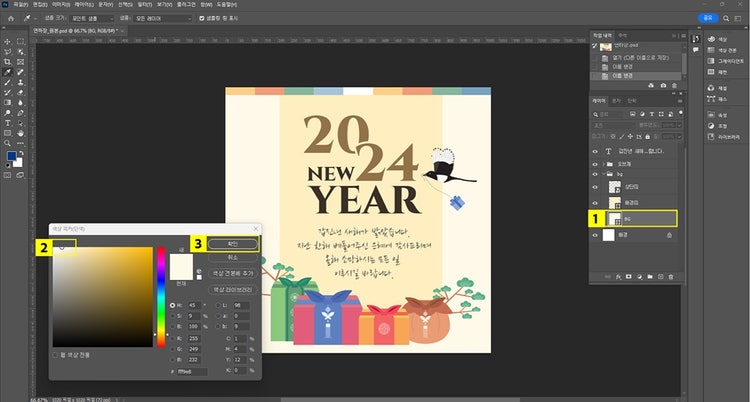Screen dimensions: 750x402
Task: Enable the web colors only checkbox
Action: pos(55,355)
